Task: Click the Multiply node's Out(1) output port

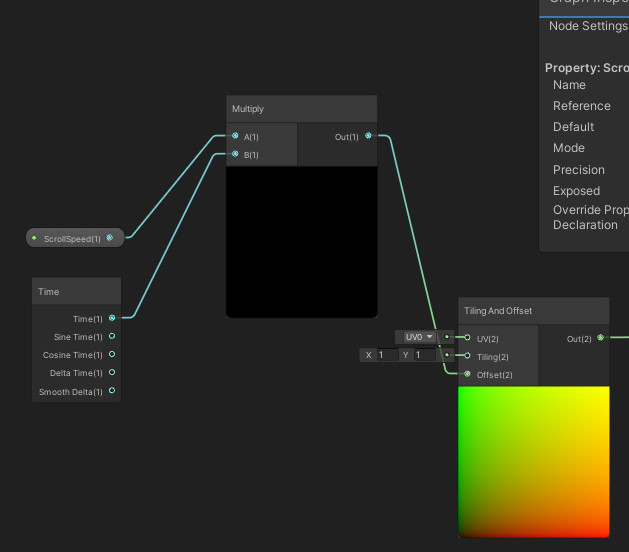Action: click(368, 136)
